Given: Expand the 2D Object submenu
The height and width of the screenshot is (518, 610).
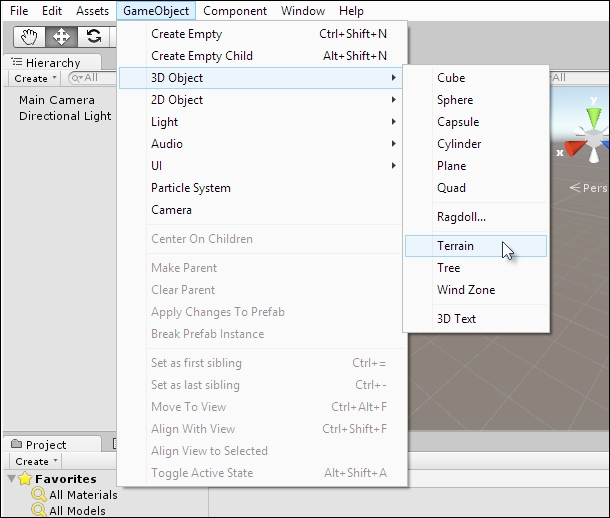Looking at the screenshot, I should click(x=263, y=100).
